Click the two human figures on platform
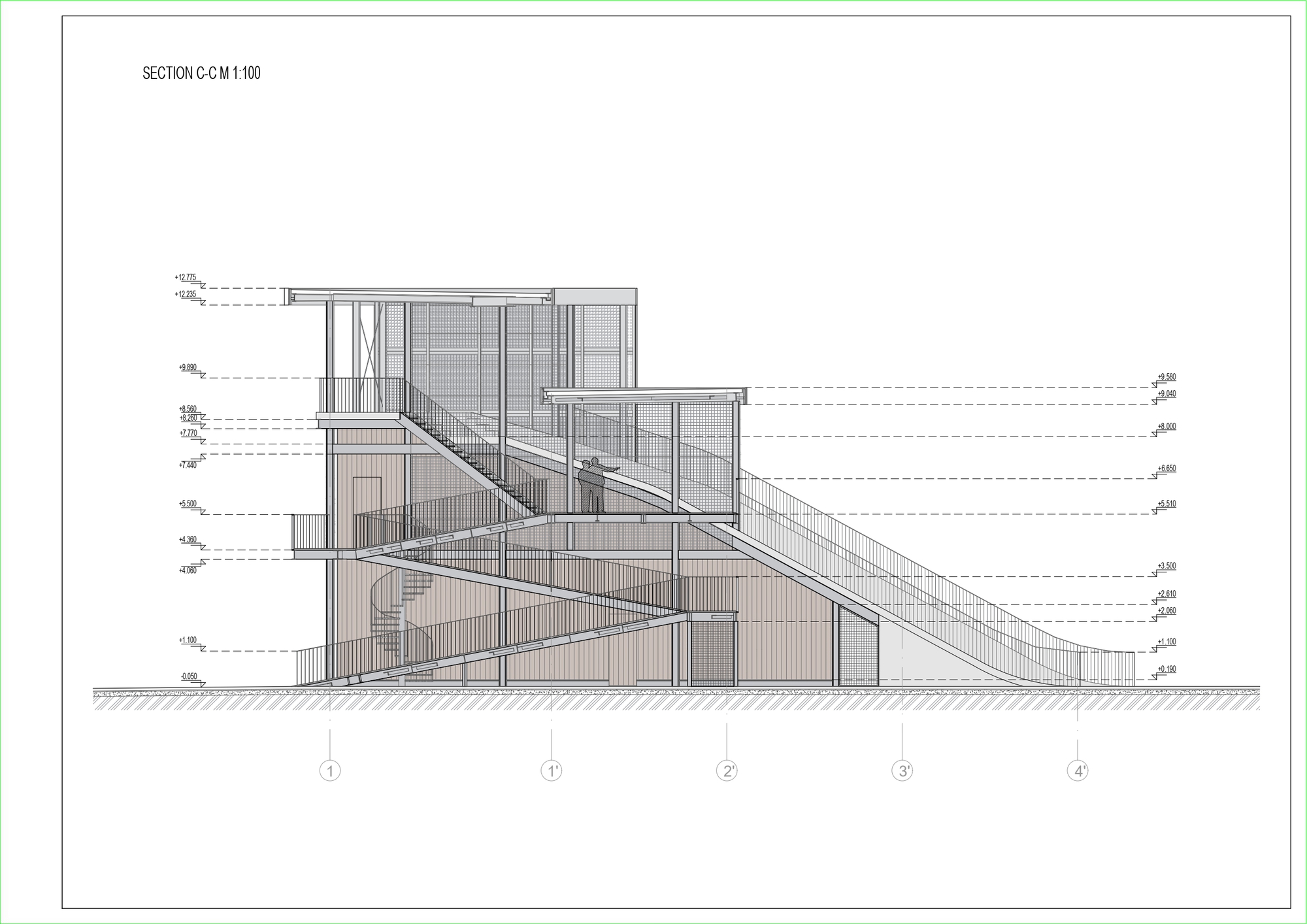Viewport: 1307px width, 924px height. point(592,486)
